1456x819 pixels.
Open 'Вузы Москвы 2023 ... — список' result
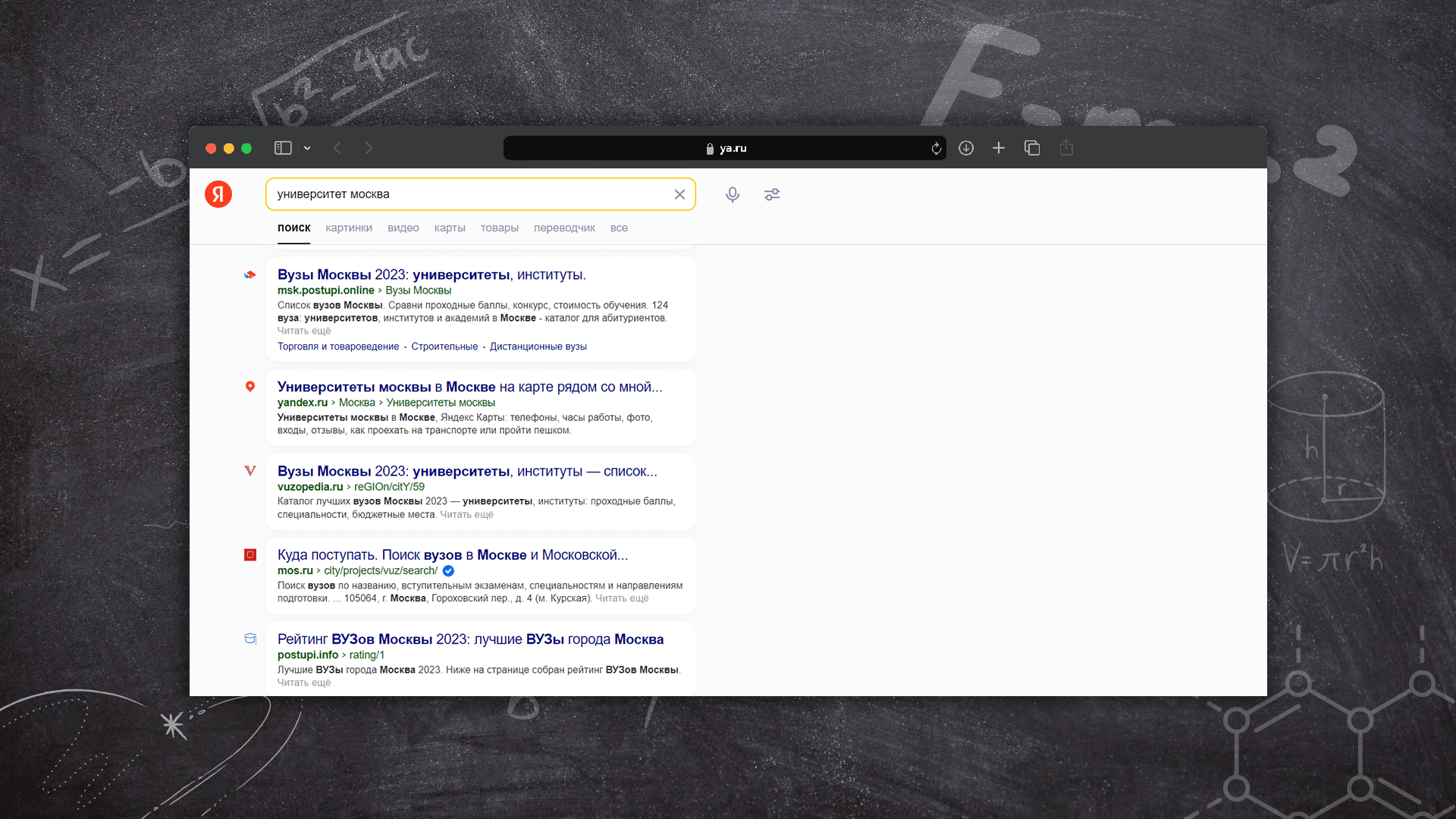click(x=467, y=471)
